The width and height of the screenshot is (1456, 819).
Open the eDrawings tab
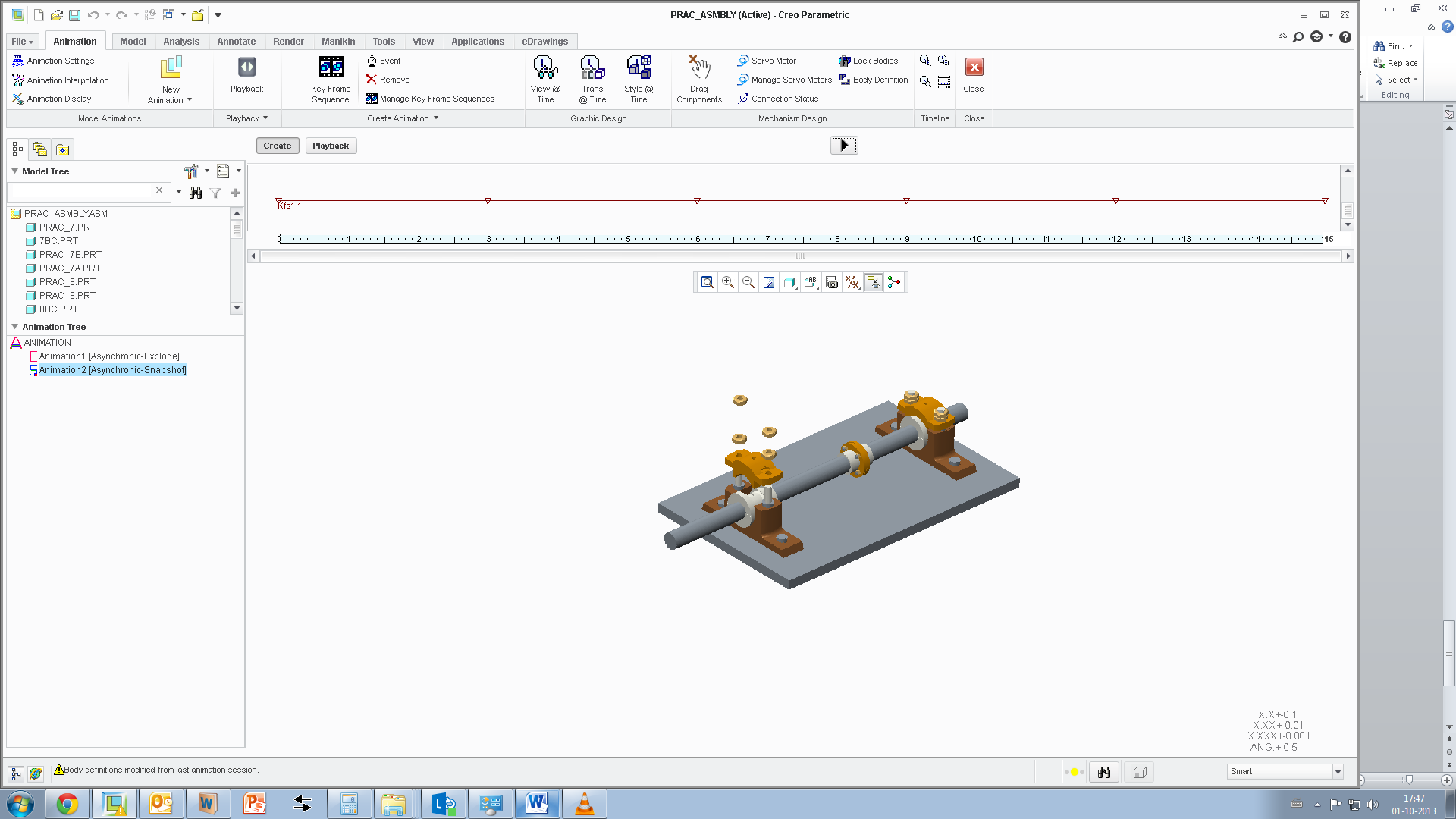pyautogui.click(x=544, y=42)
